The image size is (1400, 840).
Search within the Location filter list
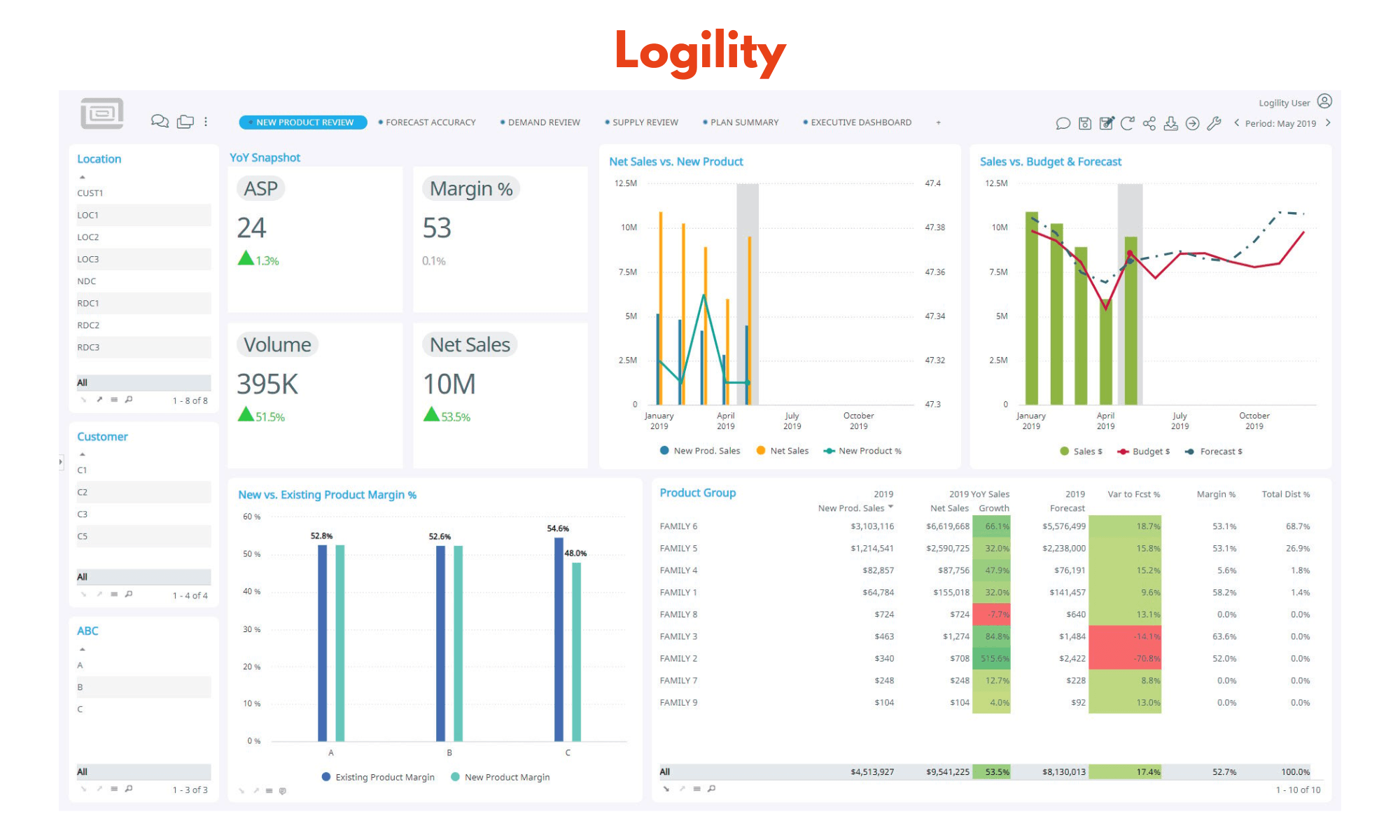pos(129,400)
